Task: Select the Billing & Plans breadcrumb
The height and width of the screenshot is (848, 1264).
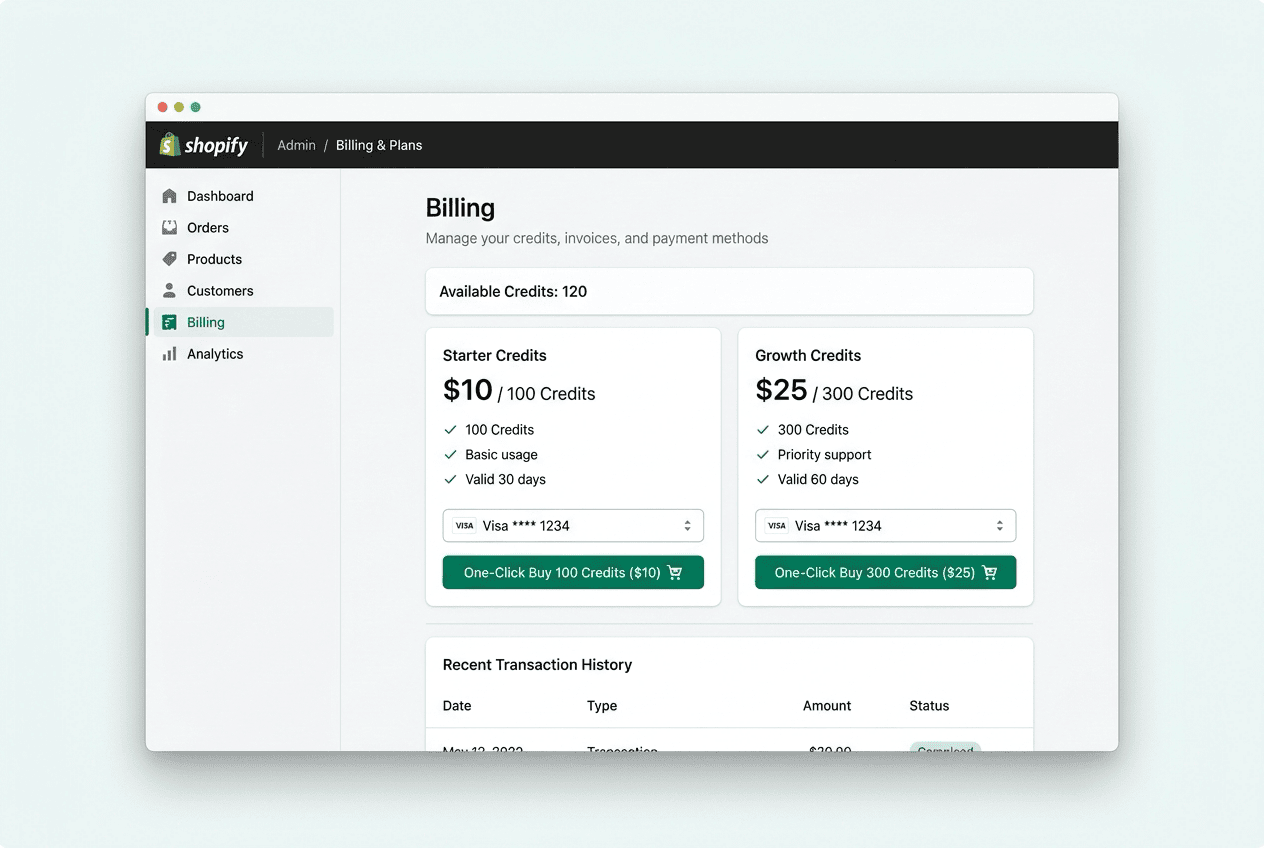Action: pos(379,144)
